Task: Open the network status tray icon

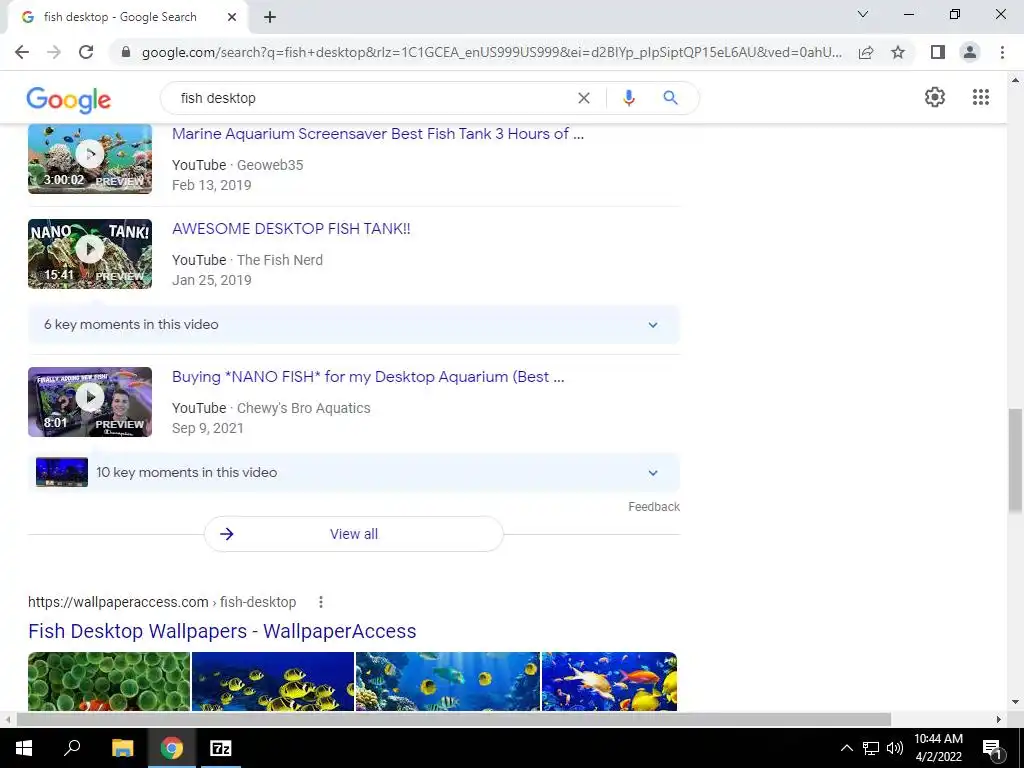Action: [x=871, y=748]
